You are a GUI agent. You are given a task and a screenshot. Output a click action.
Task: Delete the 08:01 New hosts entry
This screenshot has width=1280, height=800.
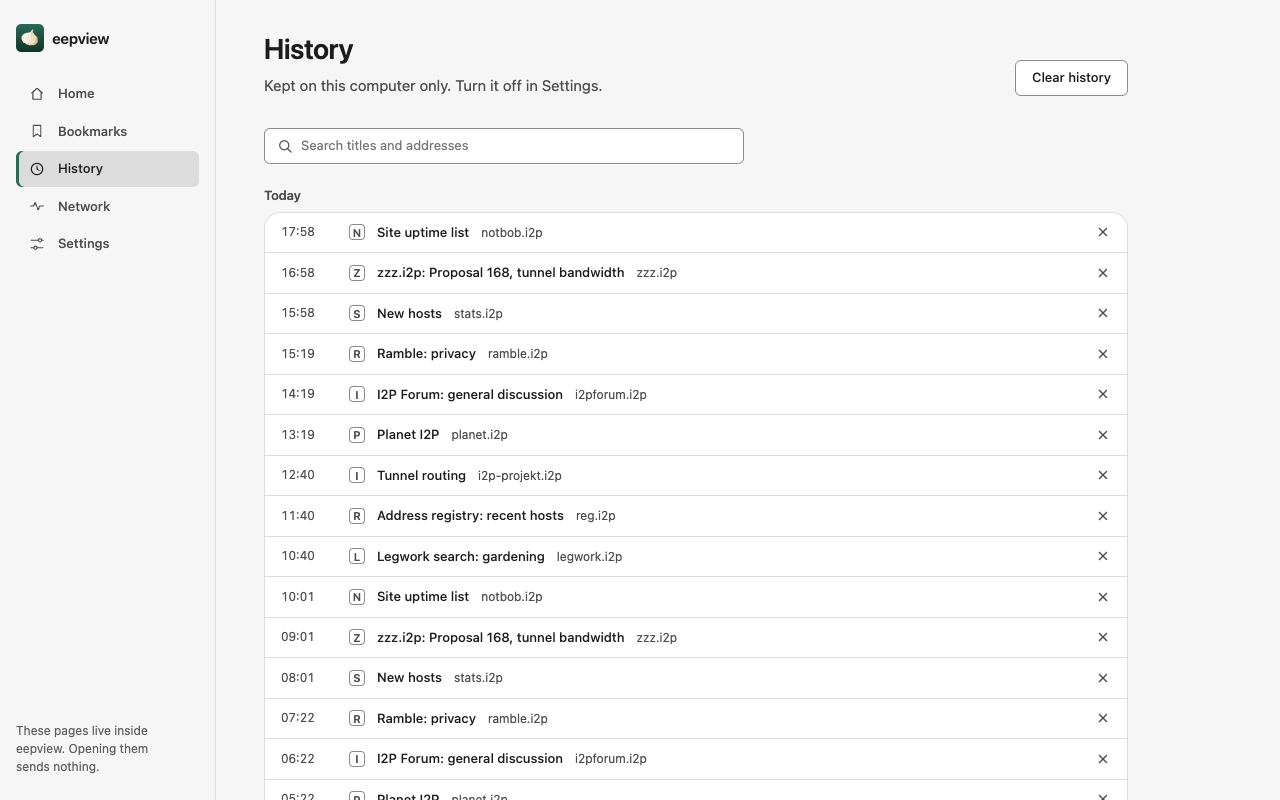coord(1103,678)
